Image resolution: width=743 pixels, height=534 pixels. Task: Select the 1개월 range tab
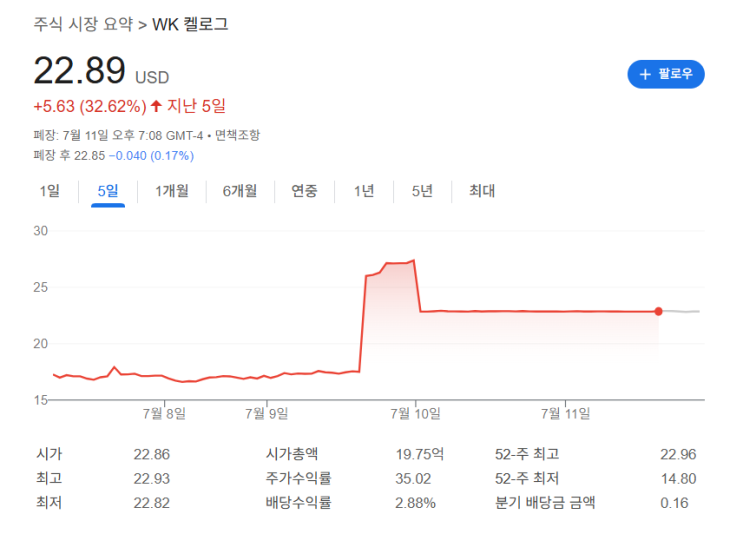click(x=172, y=191)
